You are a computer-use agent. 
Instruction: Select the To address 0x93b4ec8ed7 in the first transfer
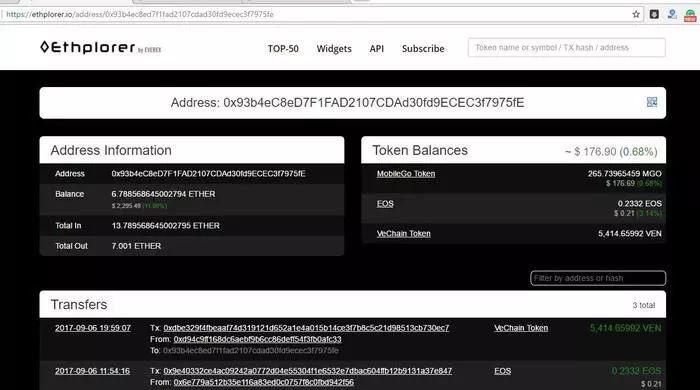[251, 351]
